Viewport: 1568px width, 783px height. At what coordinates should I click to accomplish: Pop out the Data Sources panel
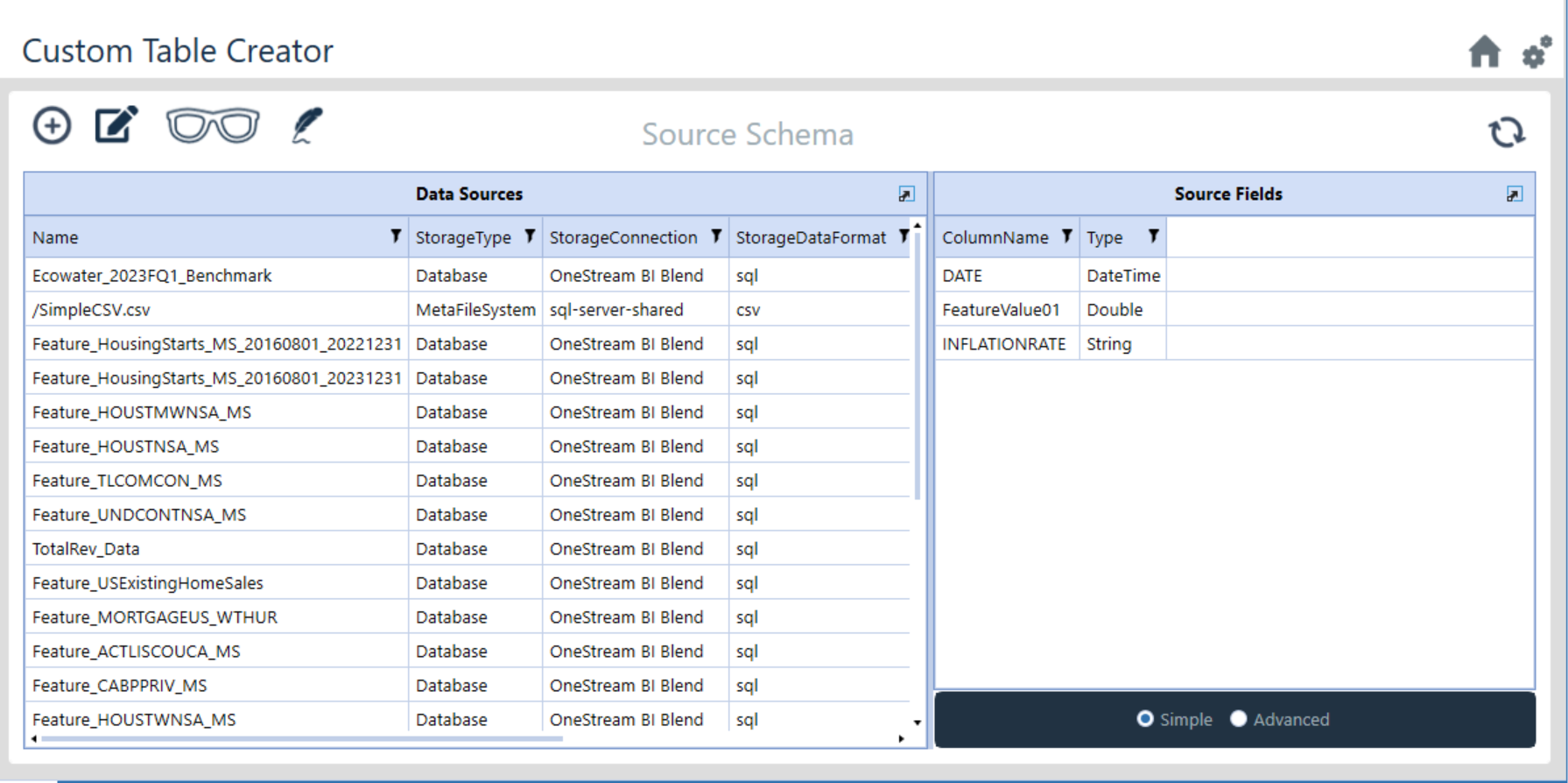tap(906, 194)
